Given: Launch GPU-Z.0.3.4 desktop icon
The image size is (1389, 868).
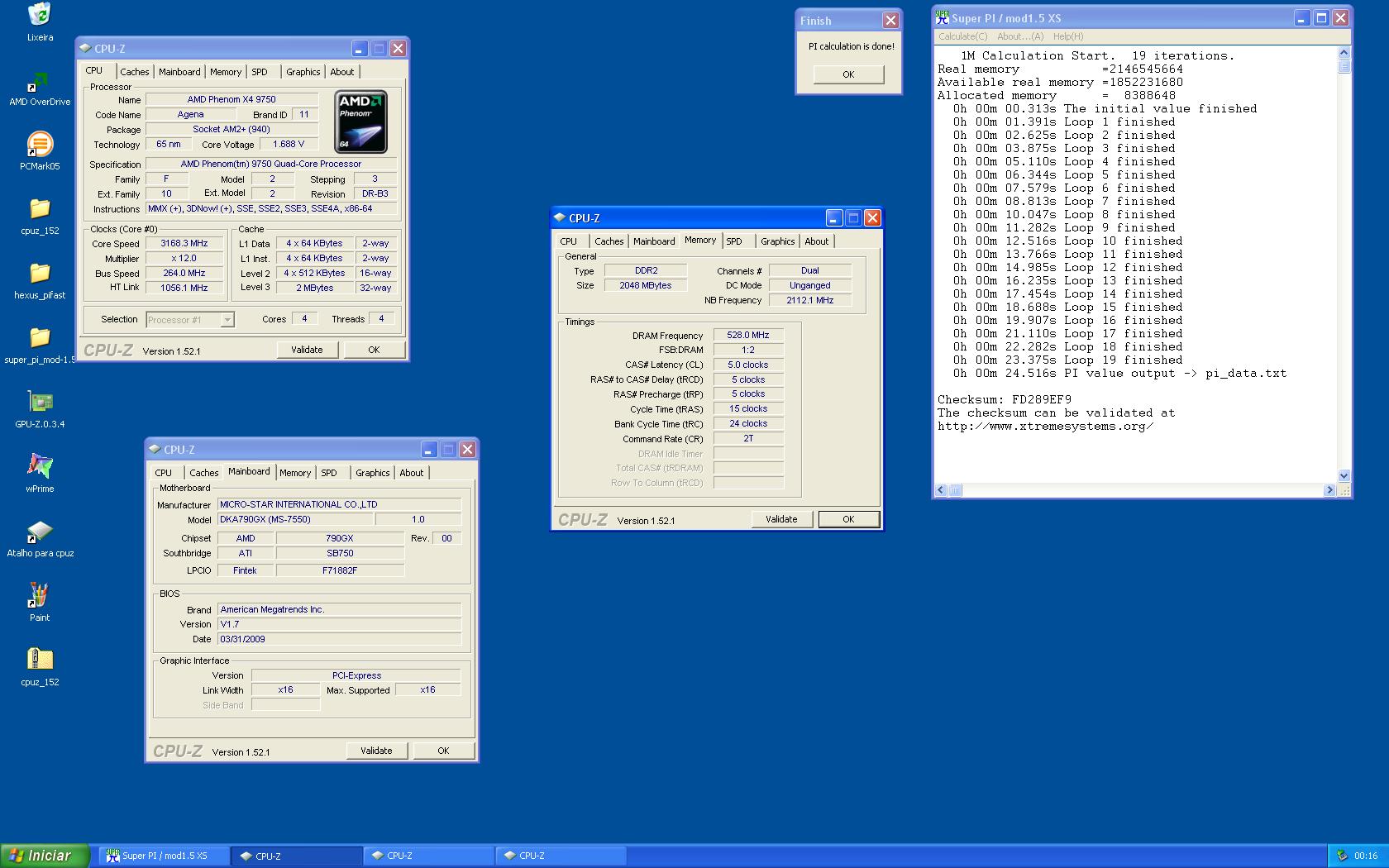Looking at the screenshot, I should [x=40, y=402].
